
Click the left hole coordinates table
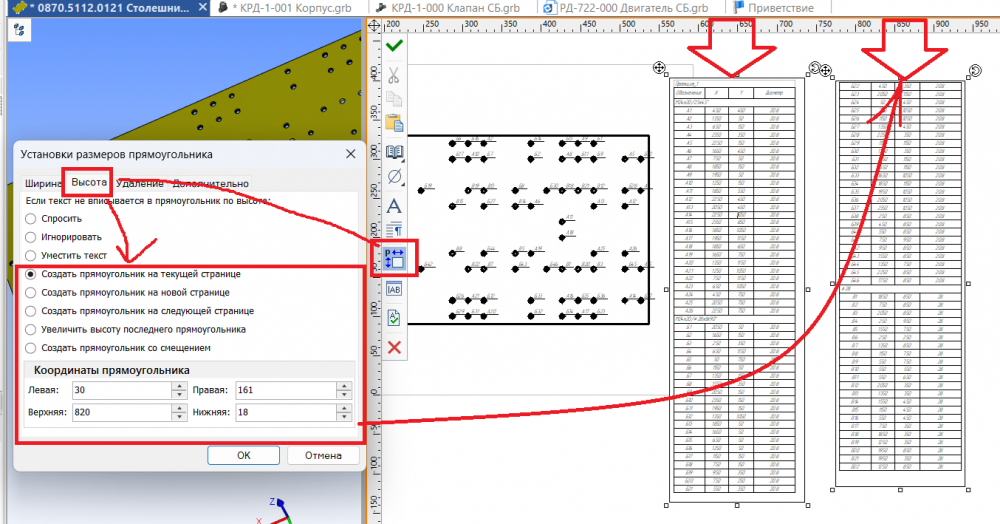click(x=735, y=289)
